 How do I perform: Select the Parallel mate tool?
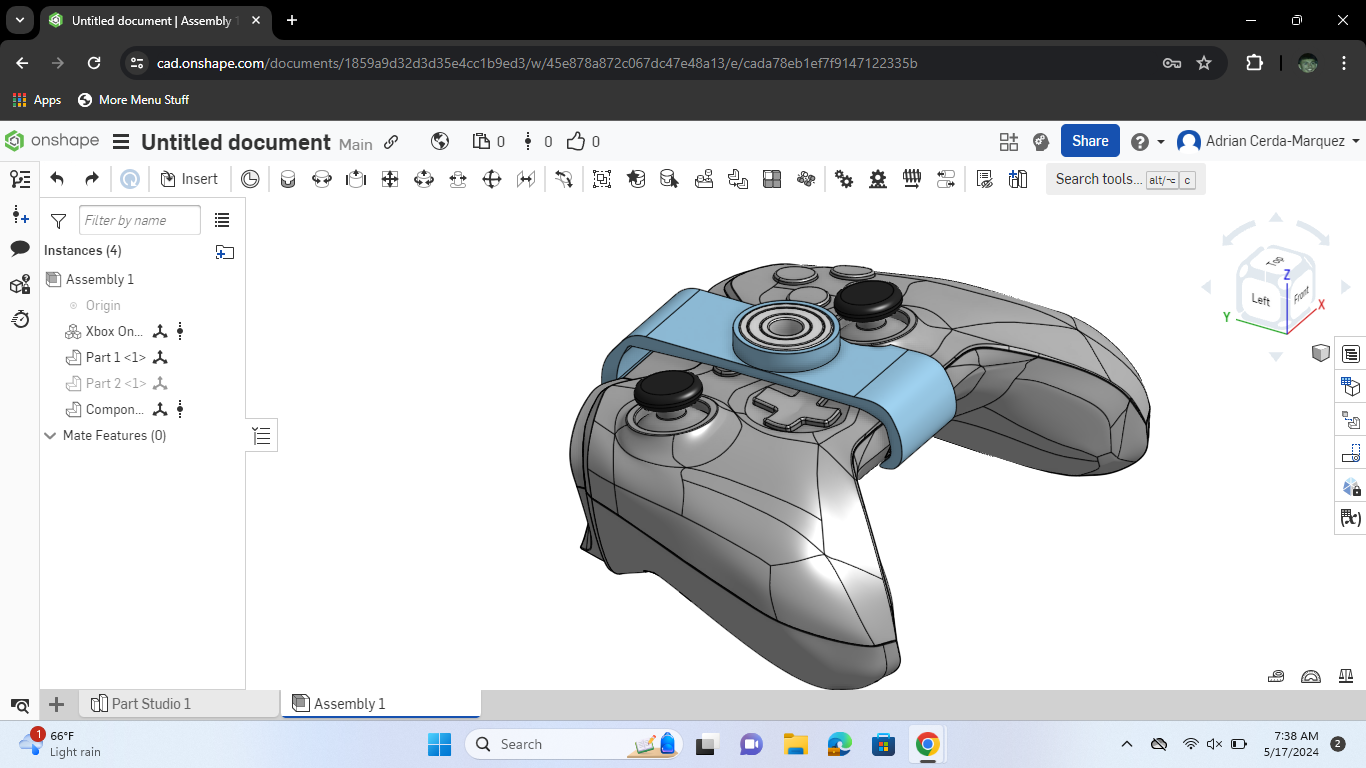coord(526,179)
